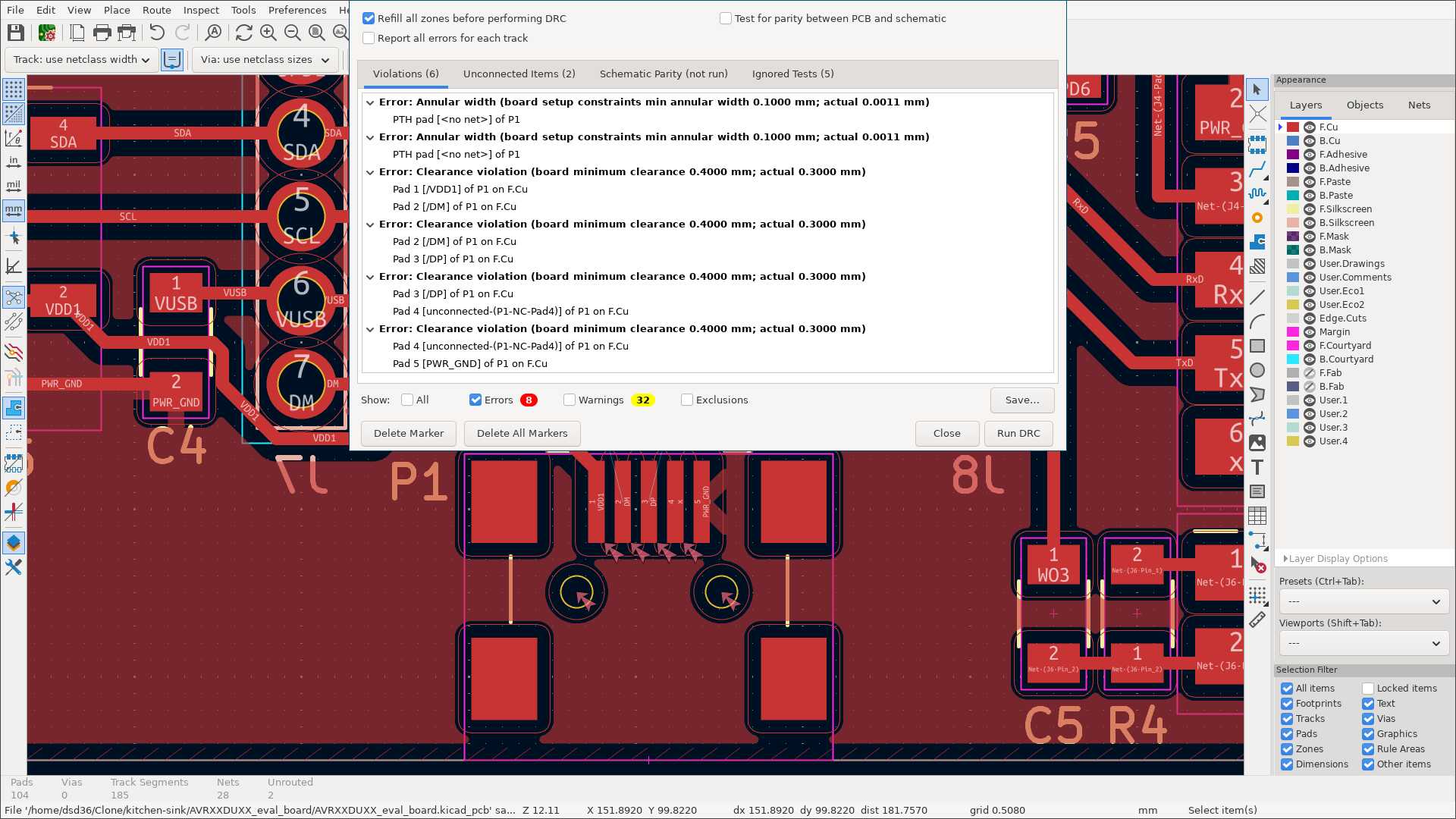
Task: Click the 'Run DRC' button
Action: click(1018, 433)
